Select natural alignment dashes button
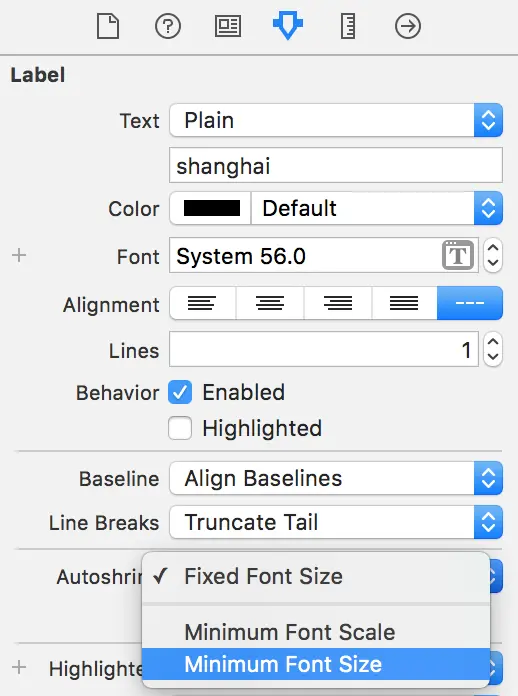 point(470,303)
